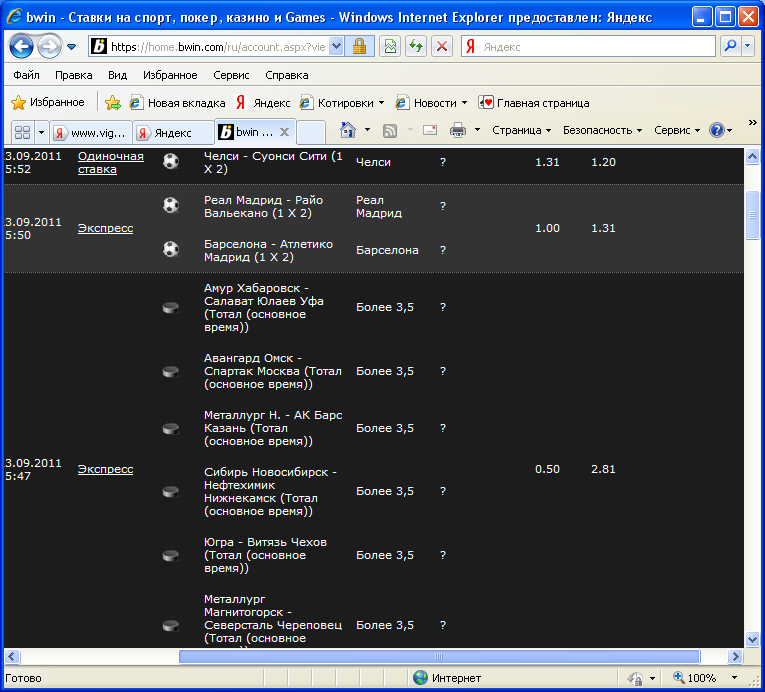765x692 pixels.
Task: Open the Новая вкладка favorite link
Action: point(178,103)
